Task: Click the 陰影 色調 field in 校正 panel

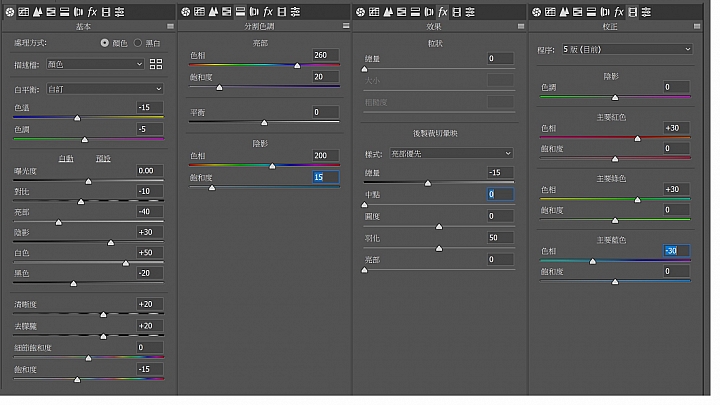Action: coord(676,87)
